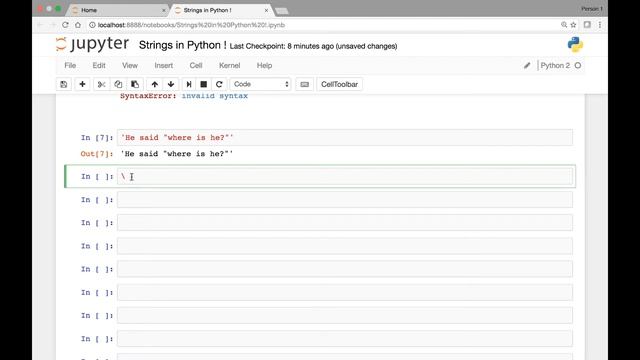Click the Python logo at the top right
The height and width of the screenshot is (360, 640).
(x=575, y=44)
